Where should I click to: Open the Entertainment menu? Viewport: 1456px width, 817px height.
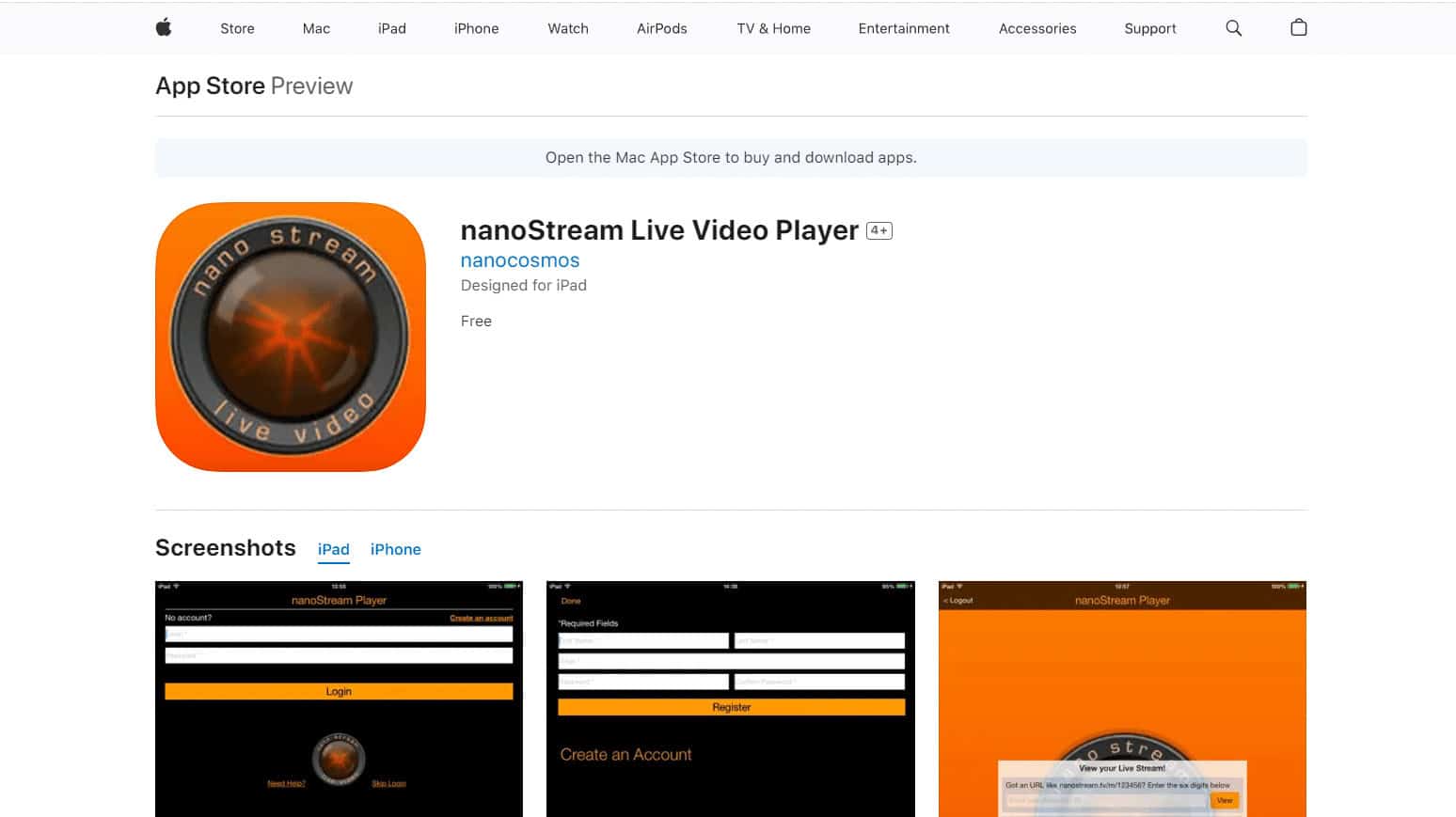coord(903,28)
